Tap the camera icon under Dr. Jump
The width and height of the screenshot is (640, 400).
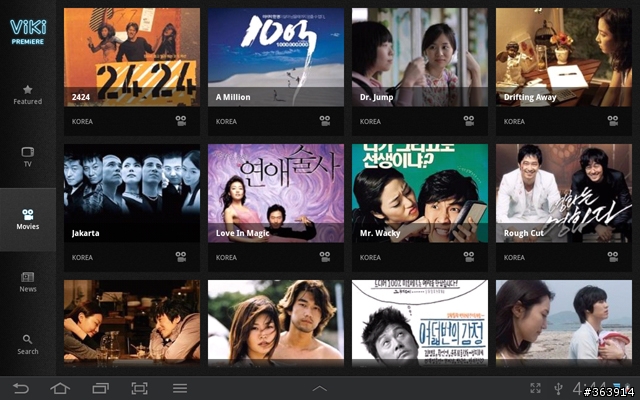tap(469, 121)
